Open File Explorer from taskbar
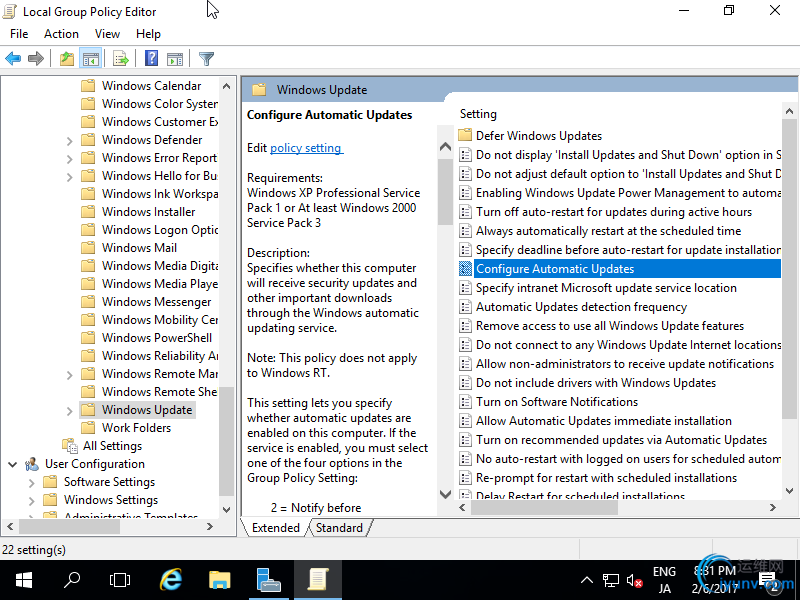The height and width of the screenshot is (600, 800). 219,580
